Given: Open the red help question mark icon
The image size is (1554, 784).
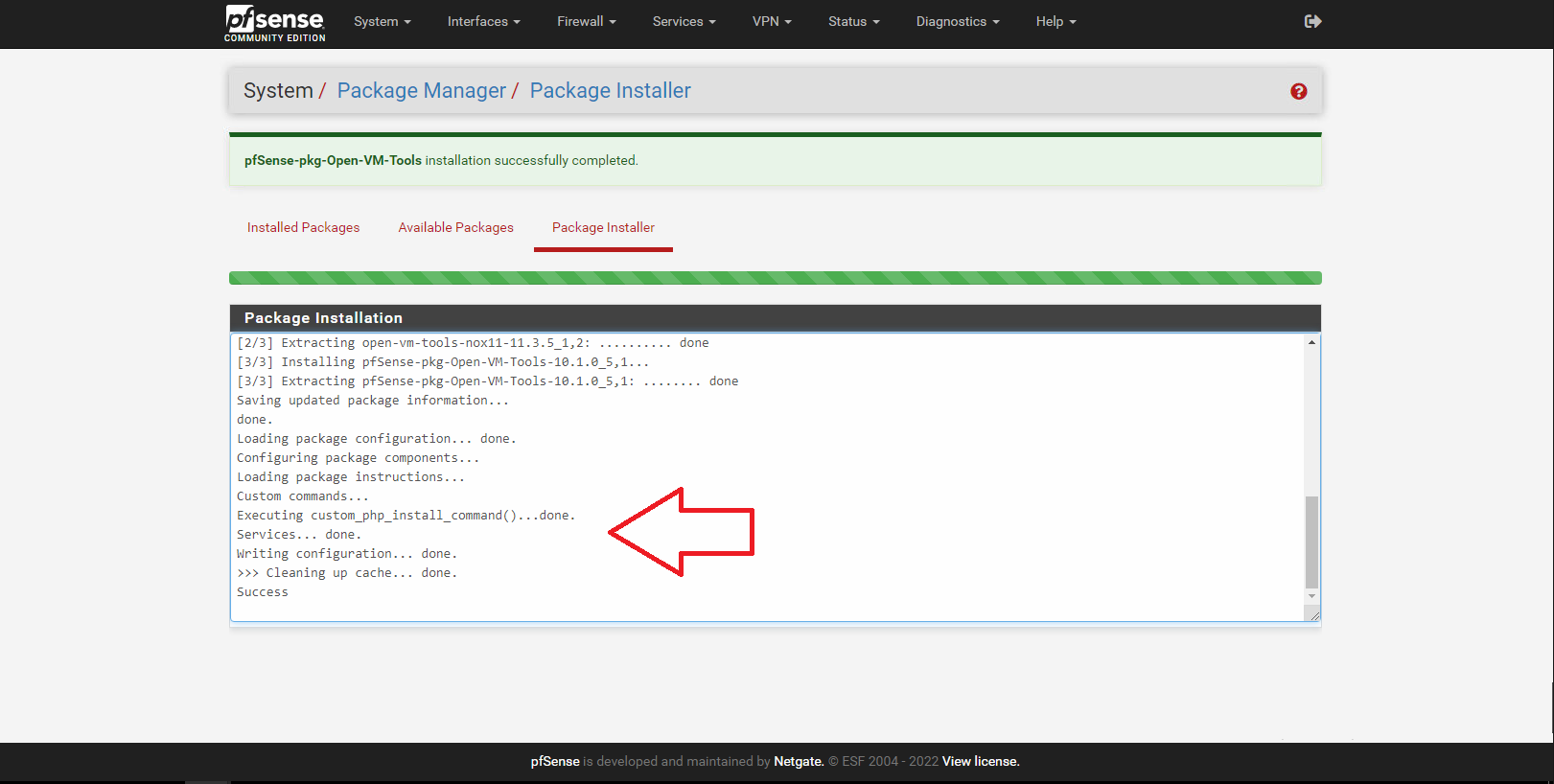Looking at the screenshot, I should pos(1299,91).
